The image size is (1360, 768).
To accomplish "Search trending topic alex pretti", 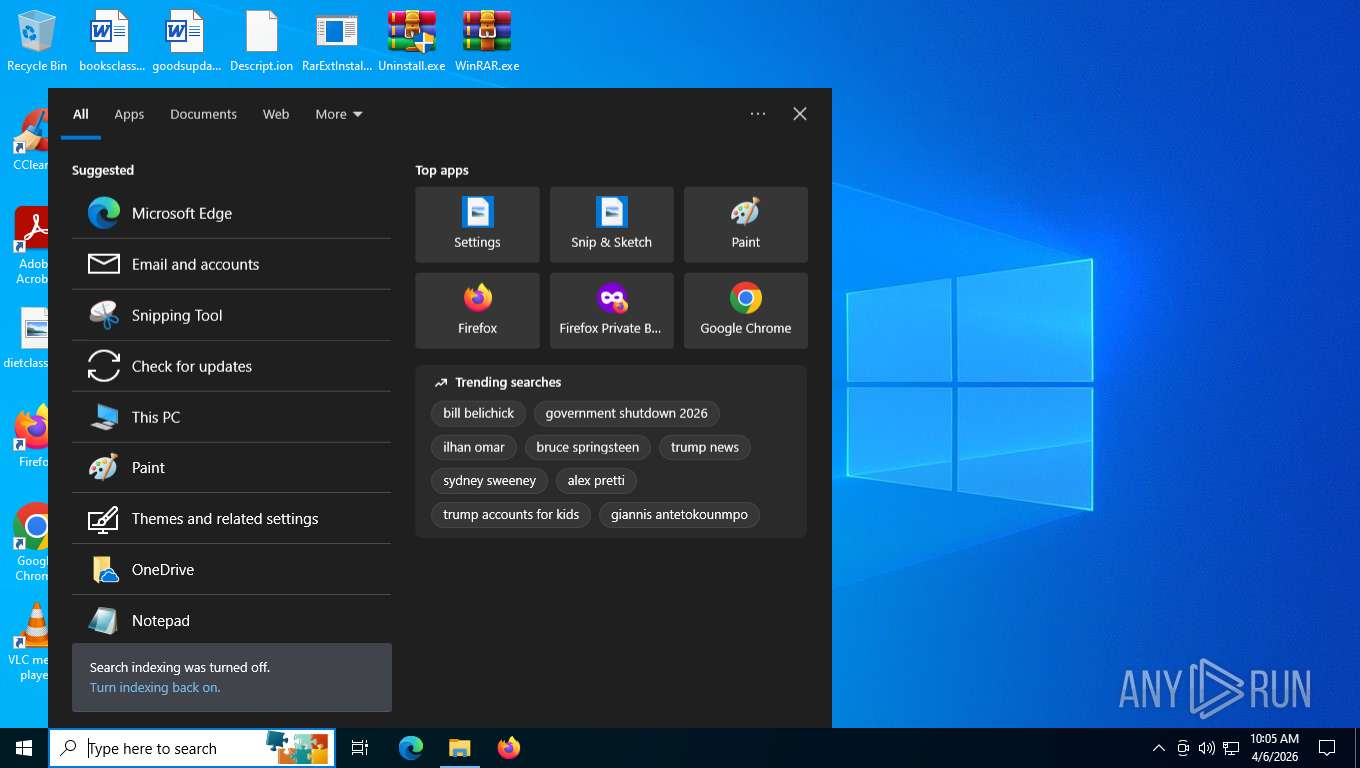I will coord(596,481).
